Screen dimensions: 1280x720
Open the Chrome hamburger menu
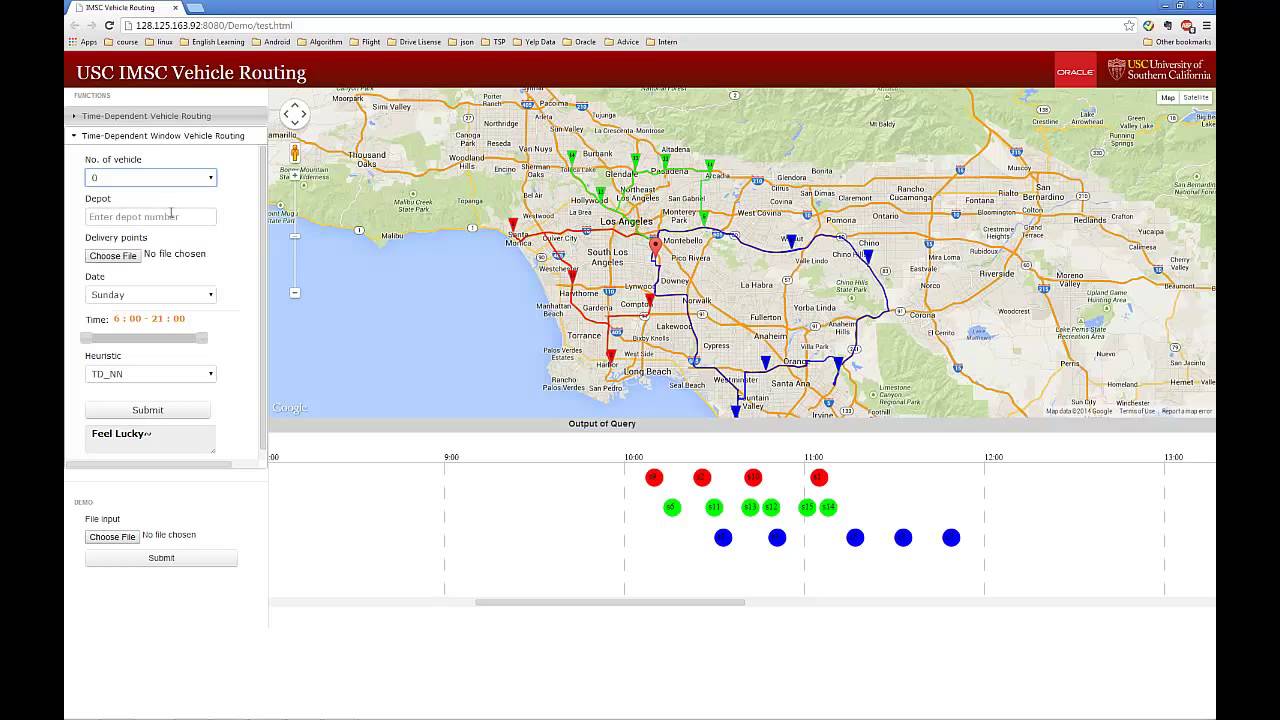1207,25
